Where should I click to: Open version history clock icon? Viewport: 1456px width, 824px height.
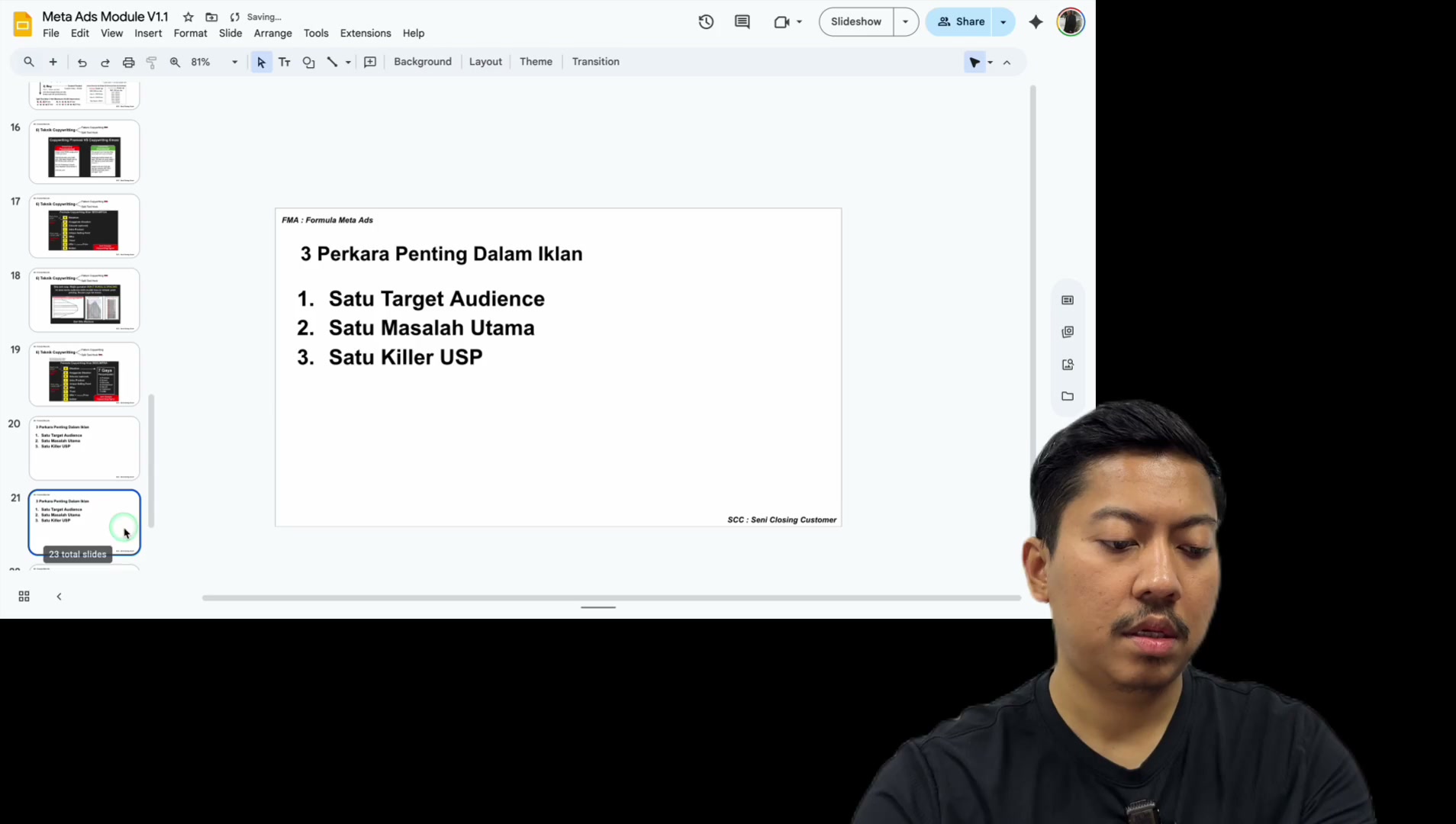click(706, 22)
